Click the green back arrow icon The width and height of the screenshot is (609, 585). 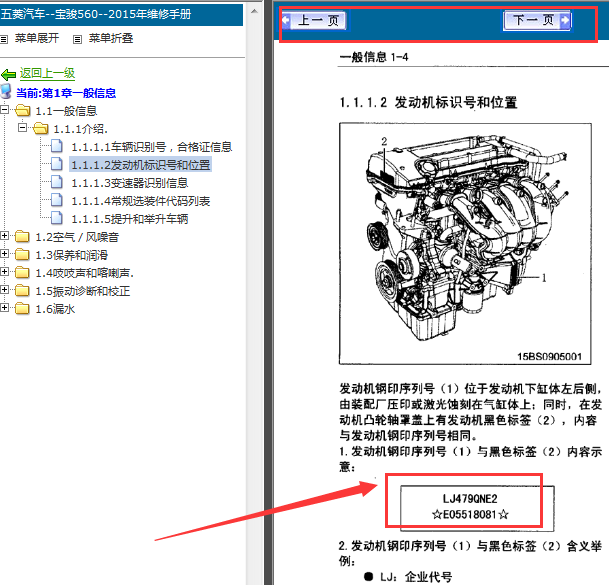coord(8,74)
